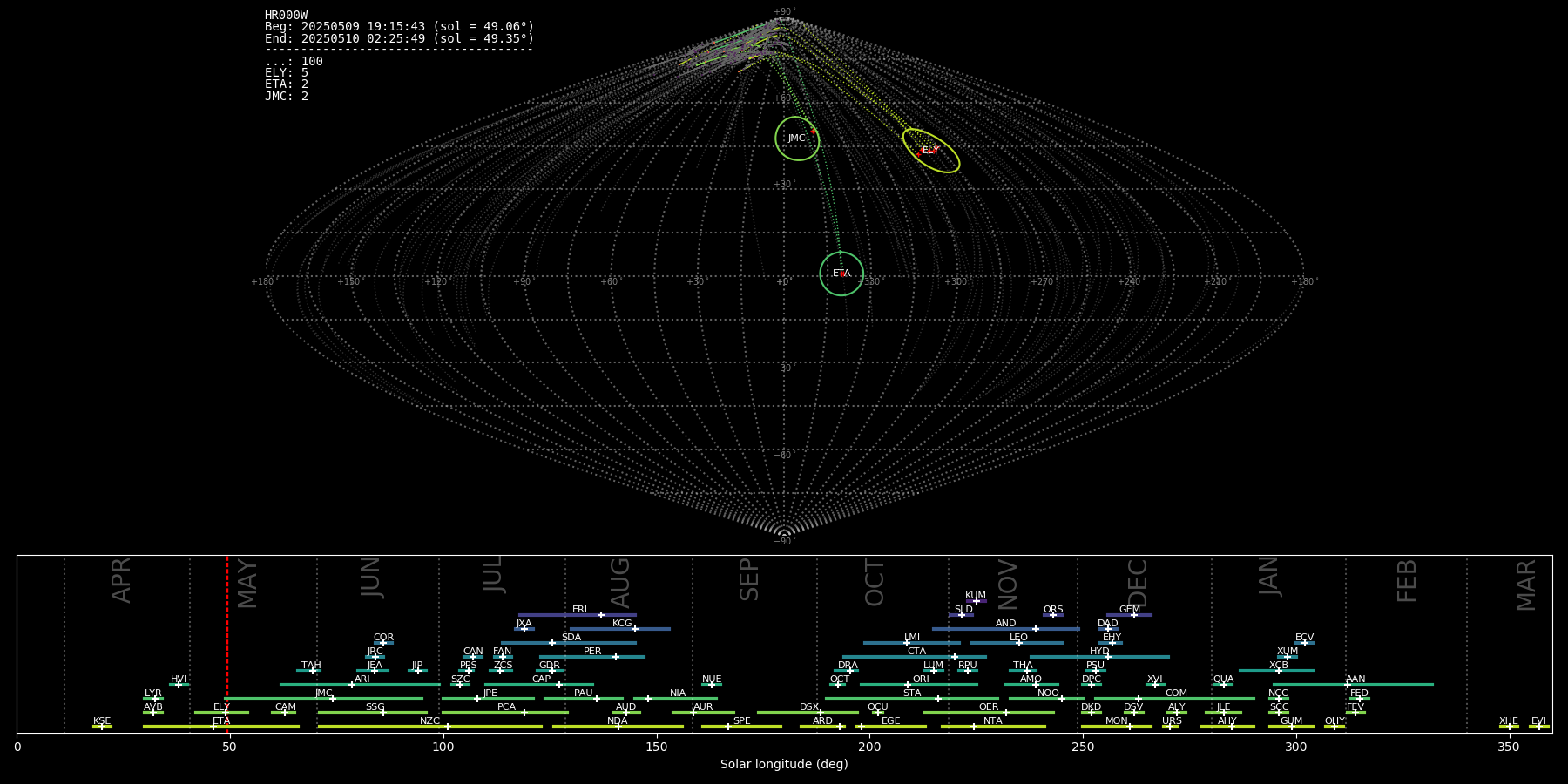
Task: Click the JMC radiant circle on sky map
Action: [797, 139]
